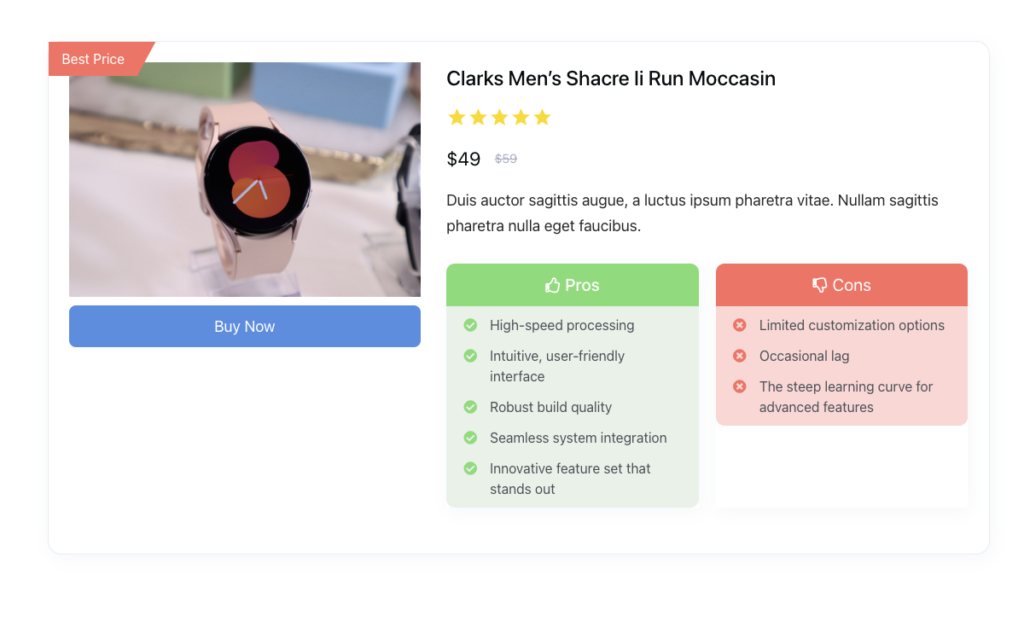1024x621 pixels.
Task: Click the check icon next to Intuitive, user-friendly interface
Action: (470, 356)
